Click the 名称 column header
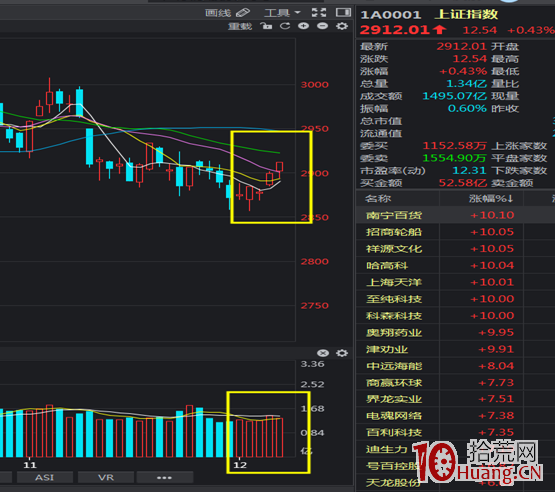555x492 pixels. point(378,199)
